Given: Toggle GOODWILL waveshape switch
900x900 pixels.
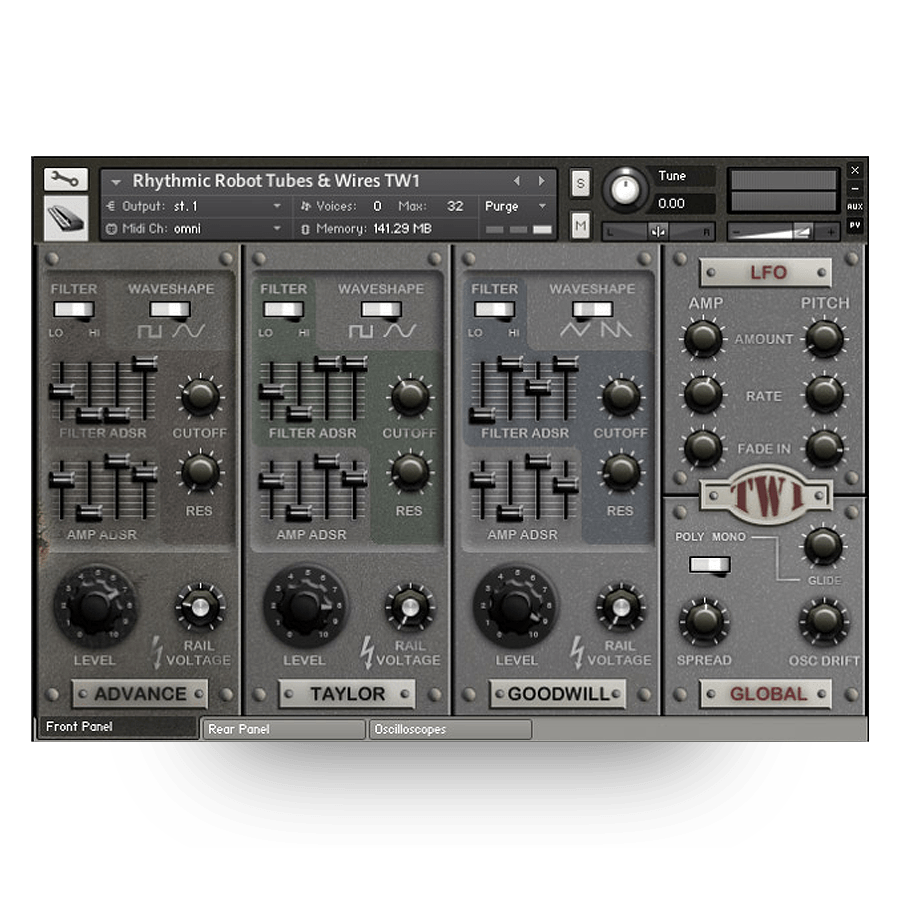Looking at the screenshot, I should tap(592, 310).
